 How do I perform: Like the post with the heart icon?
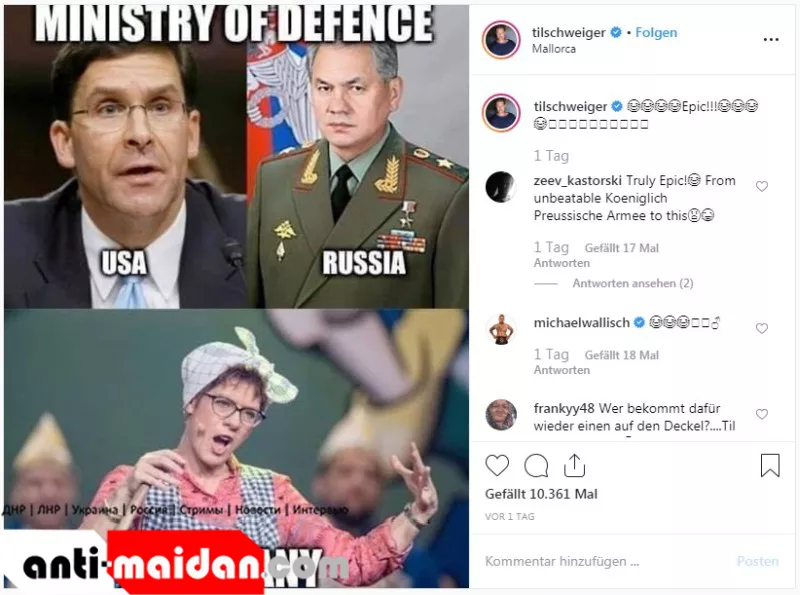coord(497,465)
